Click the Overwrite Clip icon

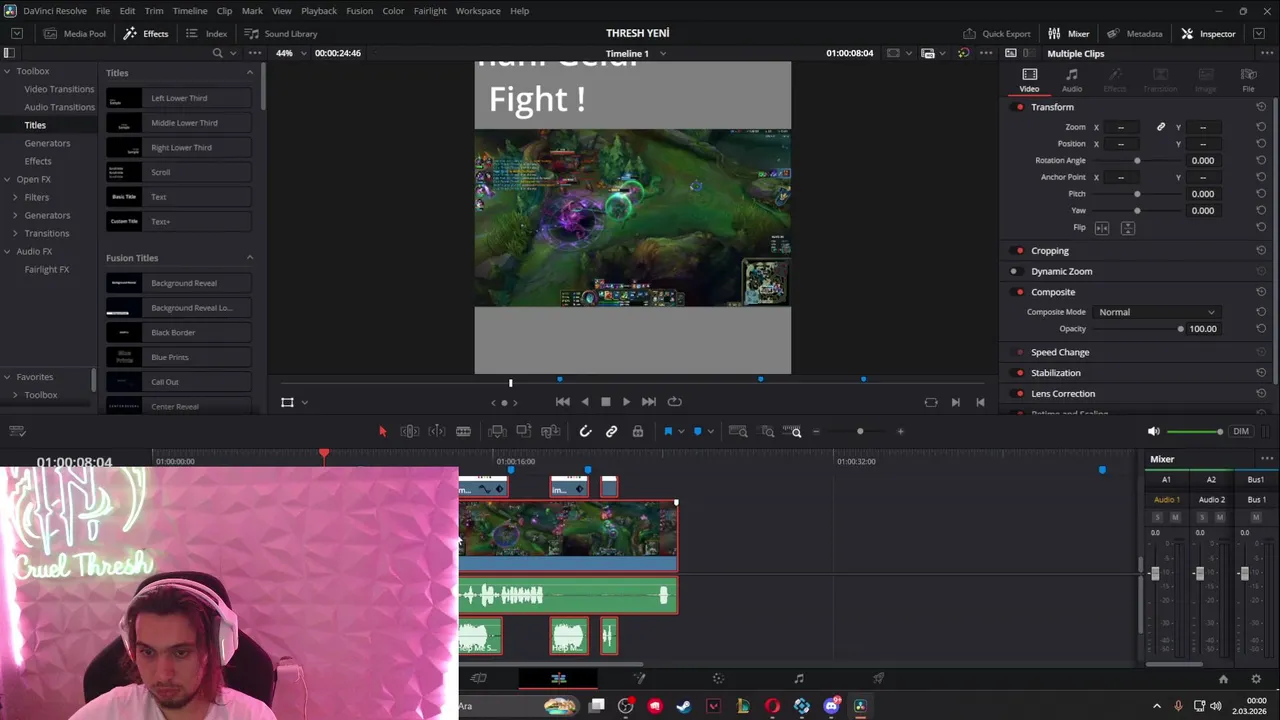(x=523, y=431)
